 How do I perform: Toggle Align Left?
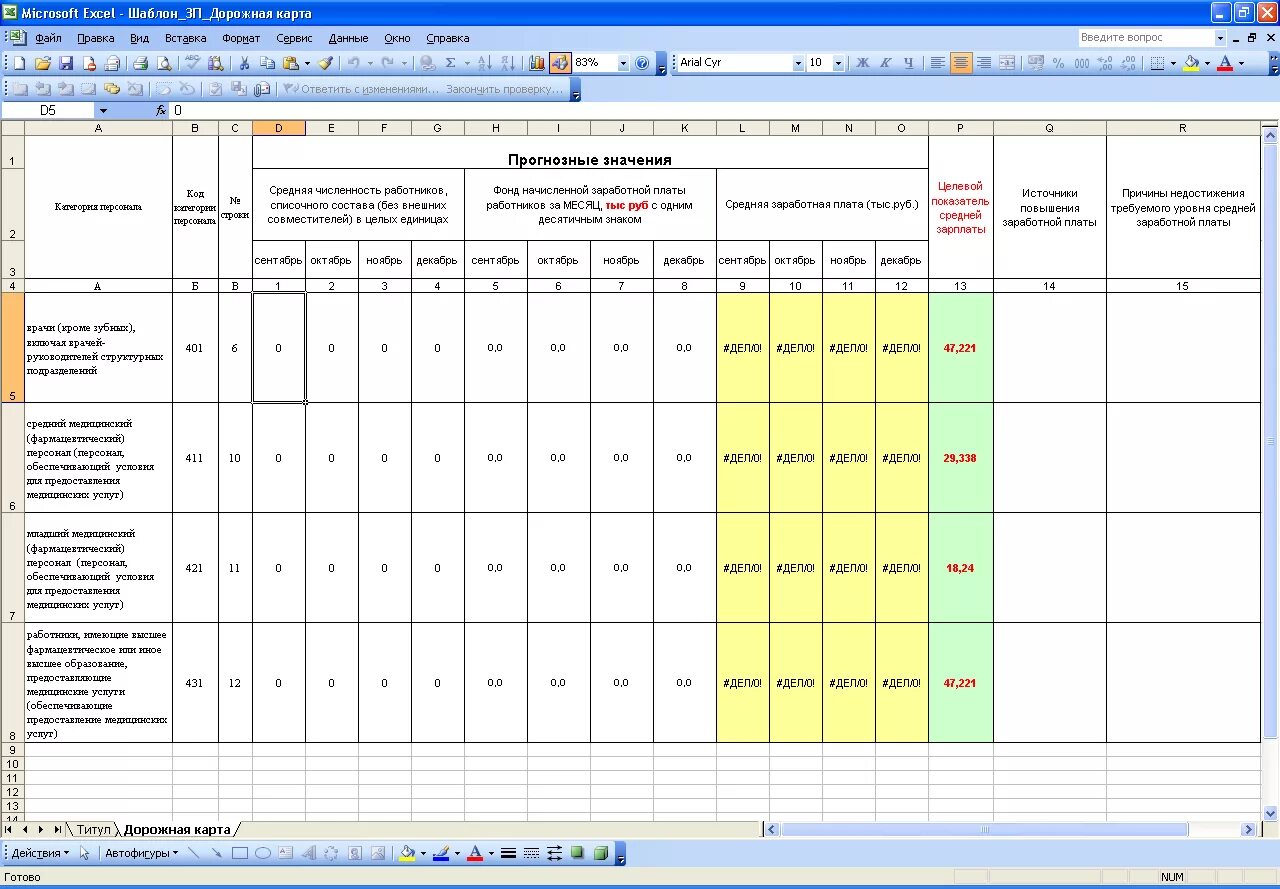click(x=938, y=63)
